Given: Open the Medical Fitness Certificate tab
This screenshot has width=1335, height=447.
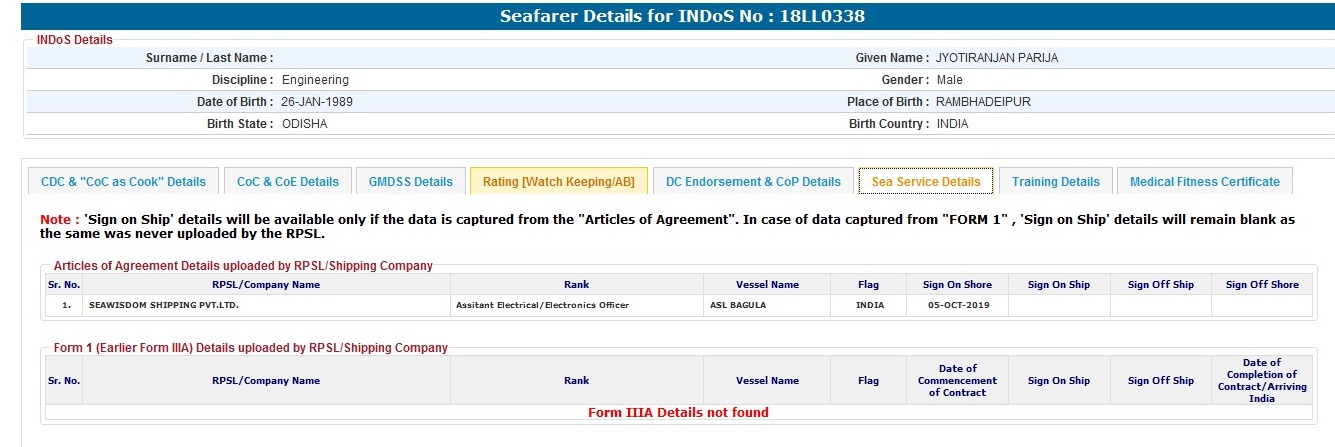Looking at the screenshot, I should point(1204,181).
